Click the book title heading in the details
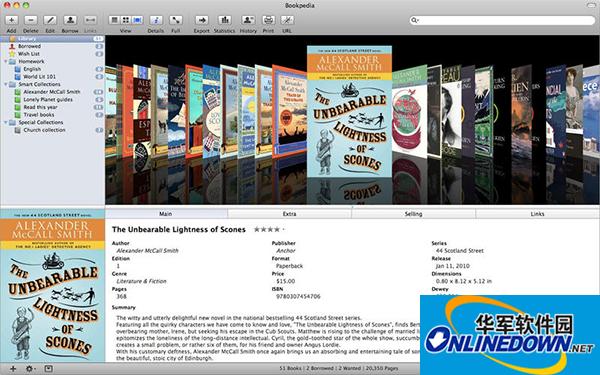Image resolution: width=600 pixels, height=375 pixels. 179,230
